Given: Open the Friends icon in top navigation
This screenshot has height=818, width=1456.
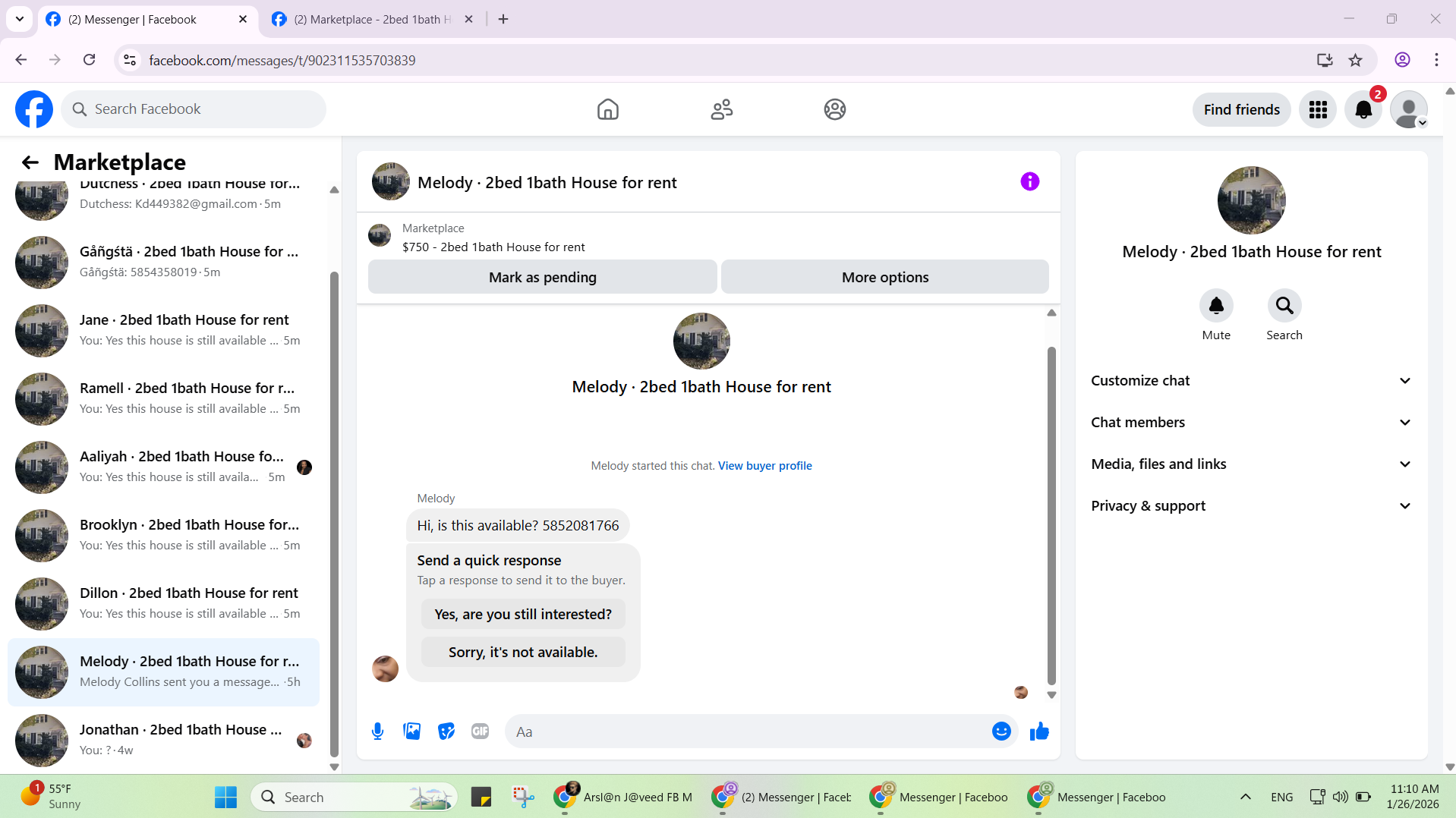Looking at the screenshot, I should [721, 109].
